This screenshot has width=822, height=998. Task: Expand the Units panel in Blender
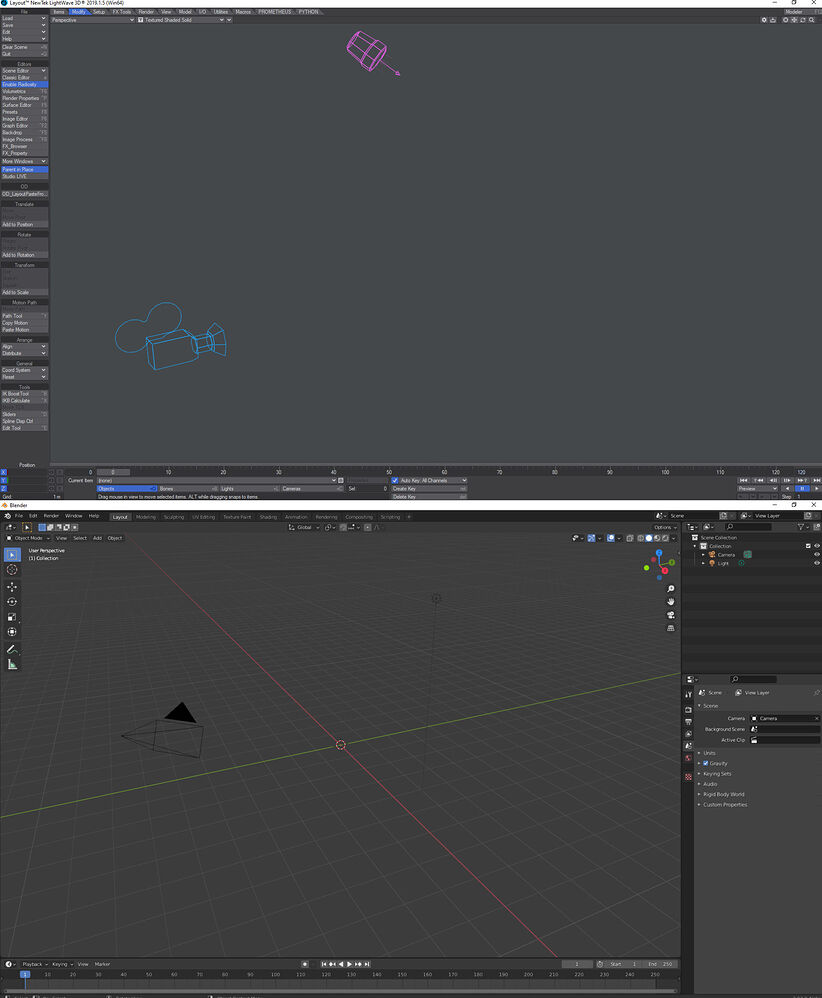click(x=709, y=753)
